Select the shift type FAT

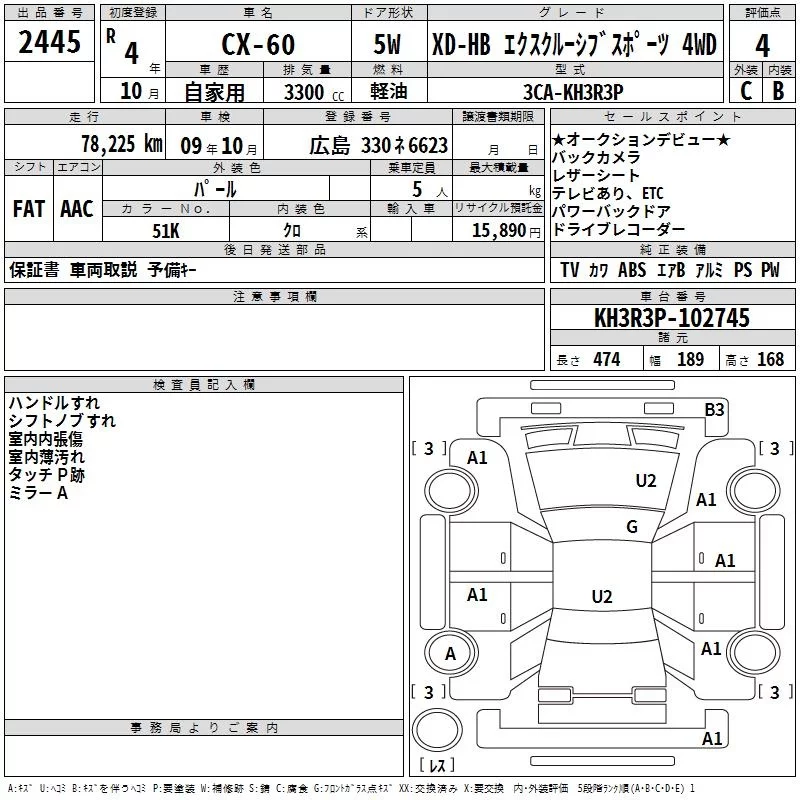29,209
